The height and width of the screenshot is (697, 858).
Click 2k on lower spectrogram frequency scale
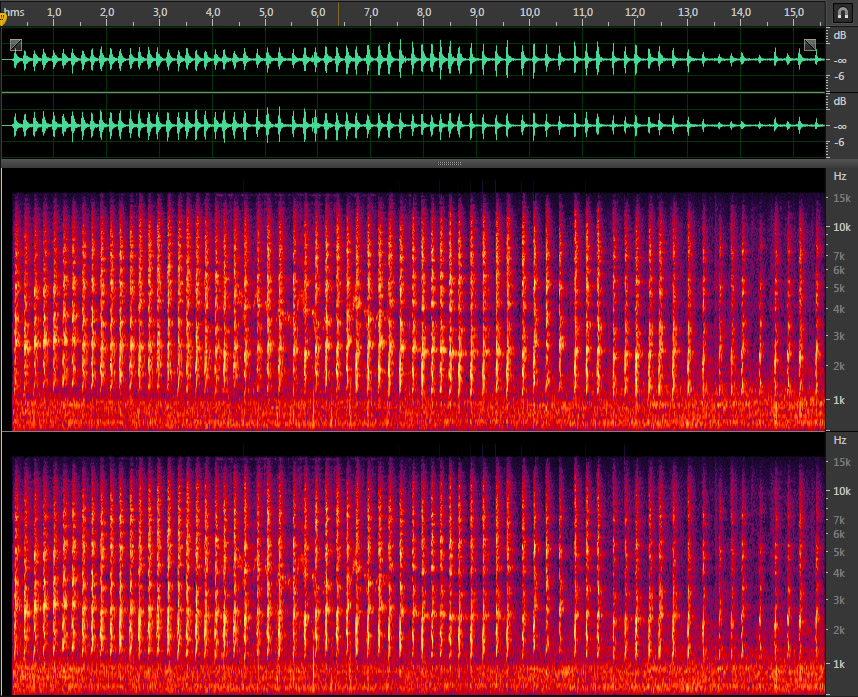[x=839, y=630]
